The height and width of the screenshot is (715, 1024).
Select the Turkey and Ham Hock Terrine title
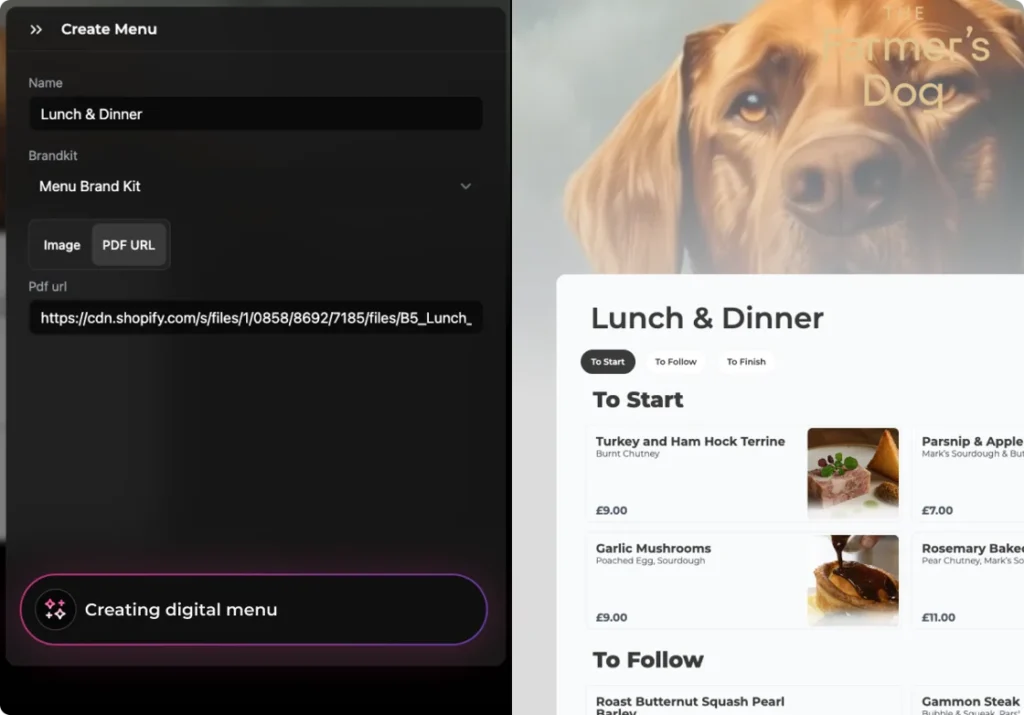pos(690,441)
